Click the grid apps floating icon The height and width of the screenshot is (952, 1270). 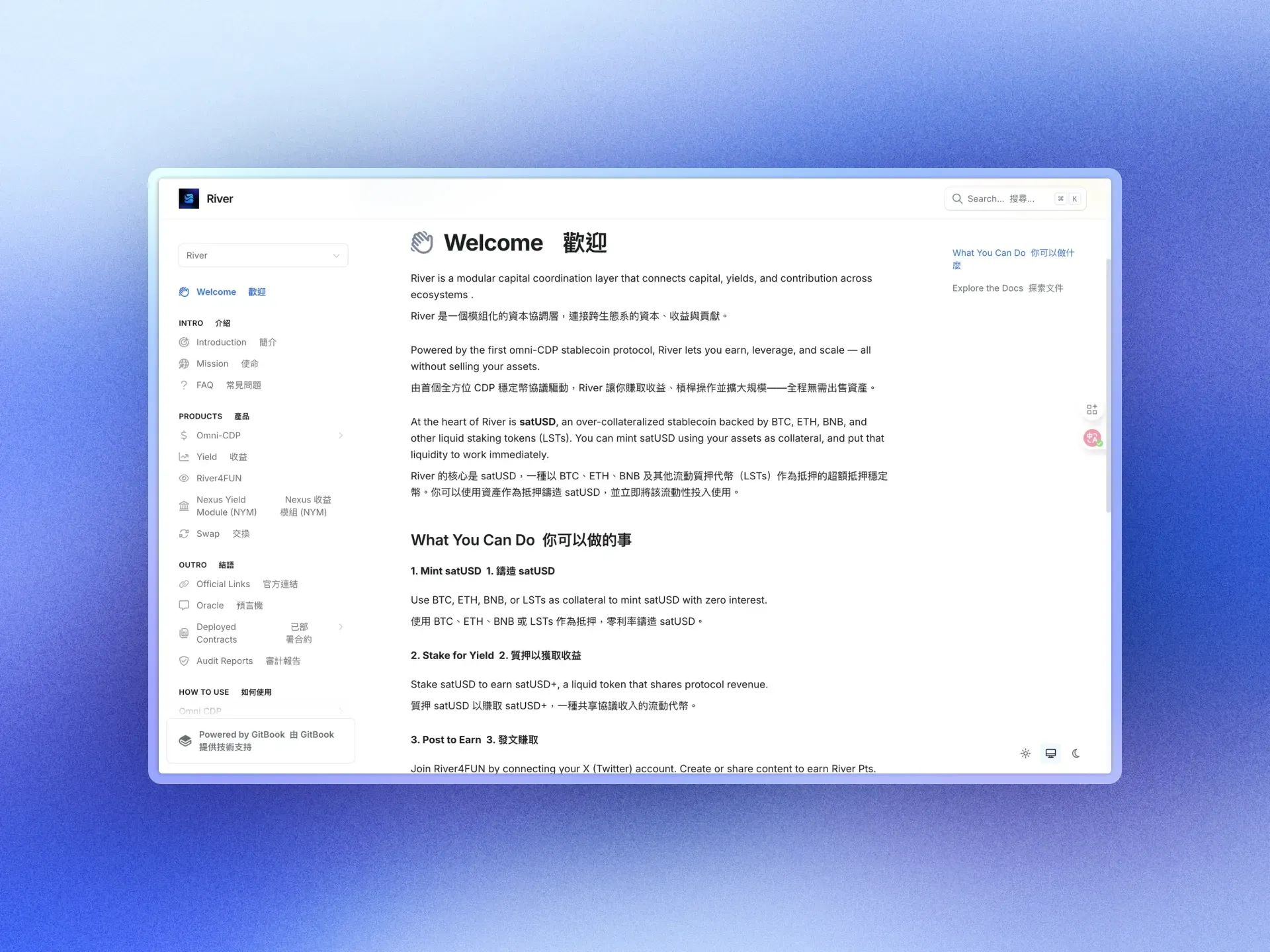[x=1092, y=410]
